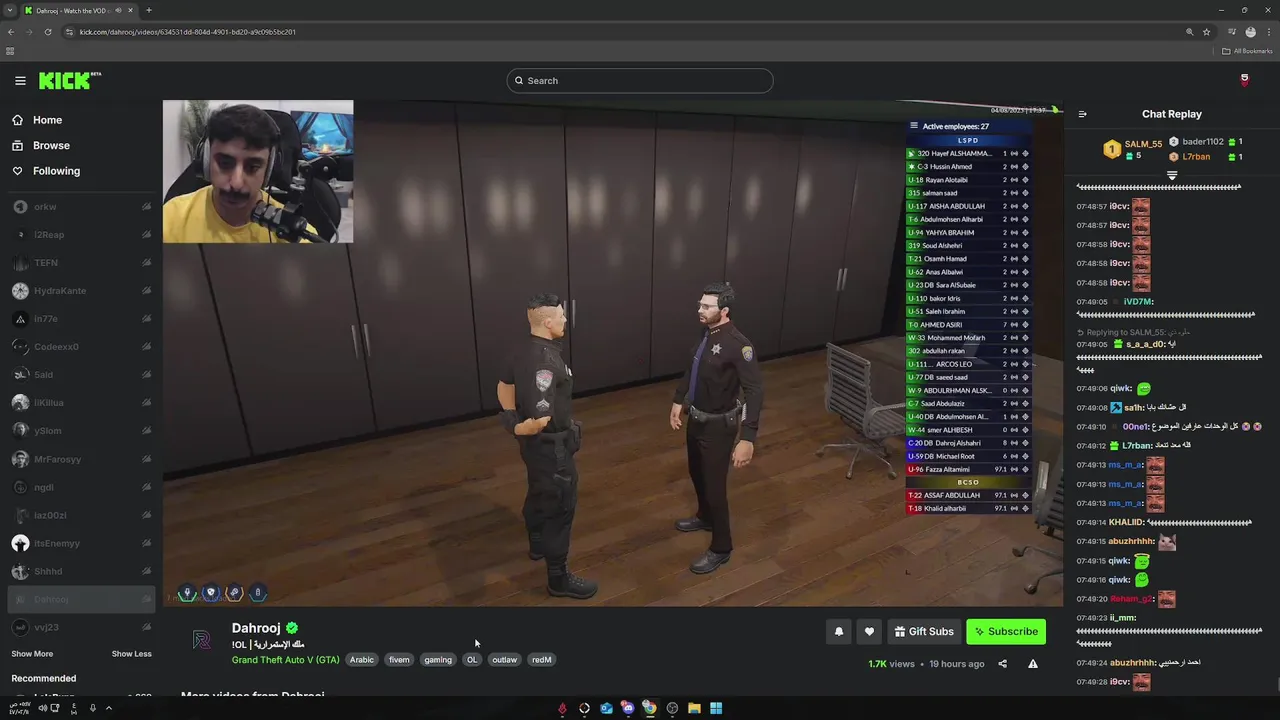
Task: Open followed channel itsEnemyy
Action: click(x=80, y=543)
